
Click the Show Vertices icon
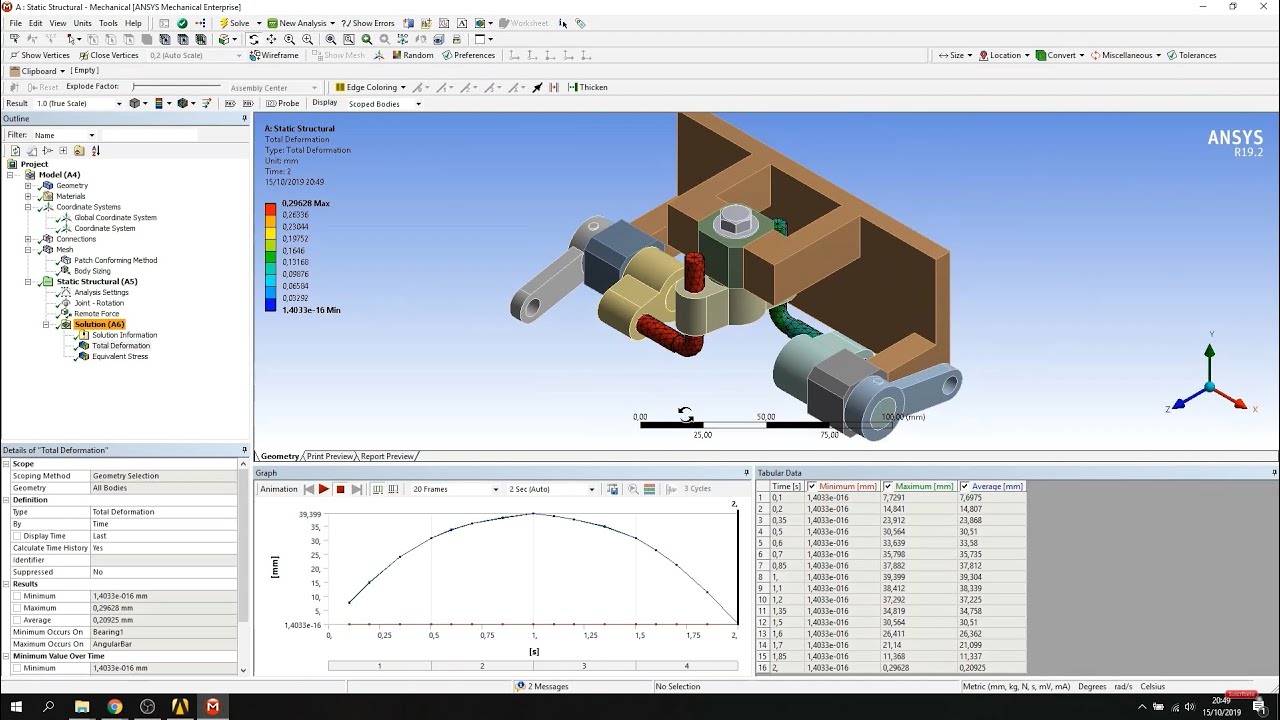click(x=39, y=55)
